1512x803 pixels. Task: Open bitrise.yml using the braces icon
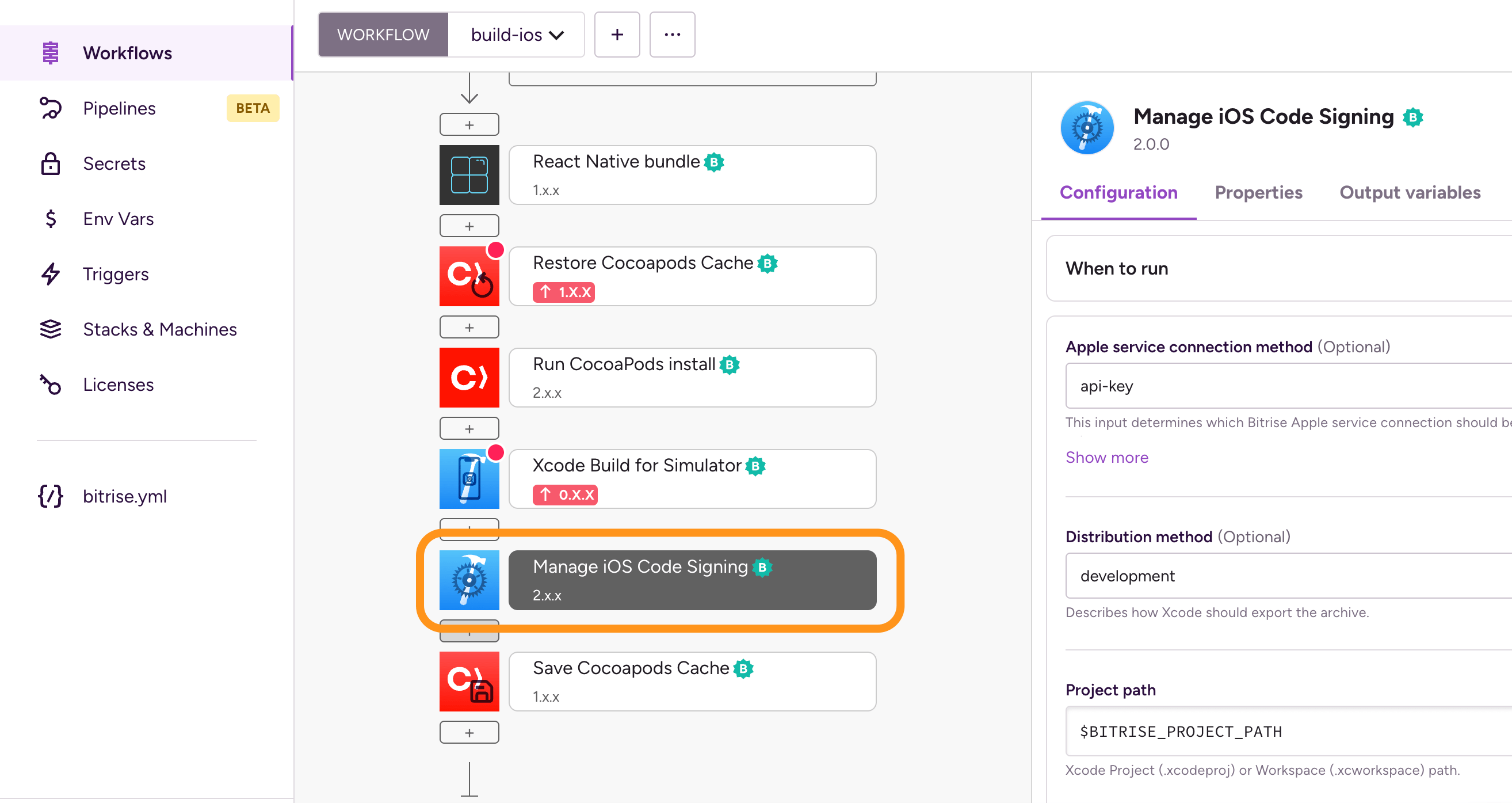tap(49, 496)
